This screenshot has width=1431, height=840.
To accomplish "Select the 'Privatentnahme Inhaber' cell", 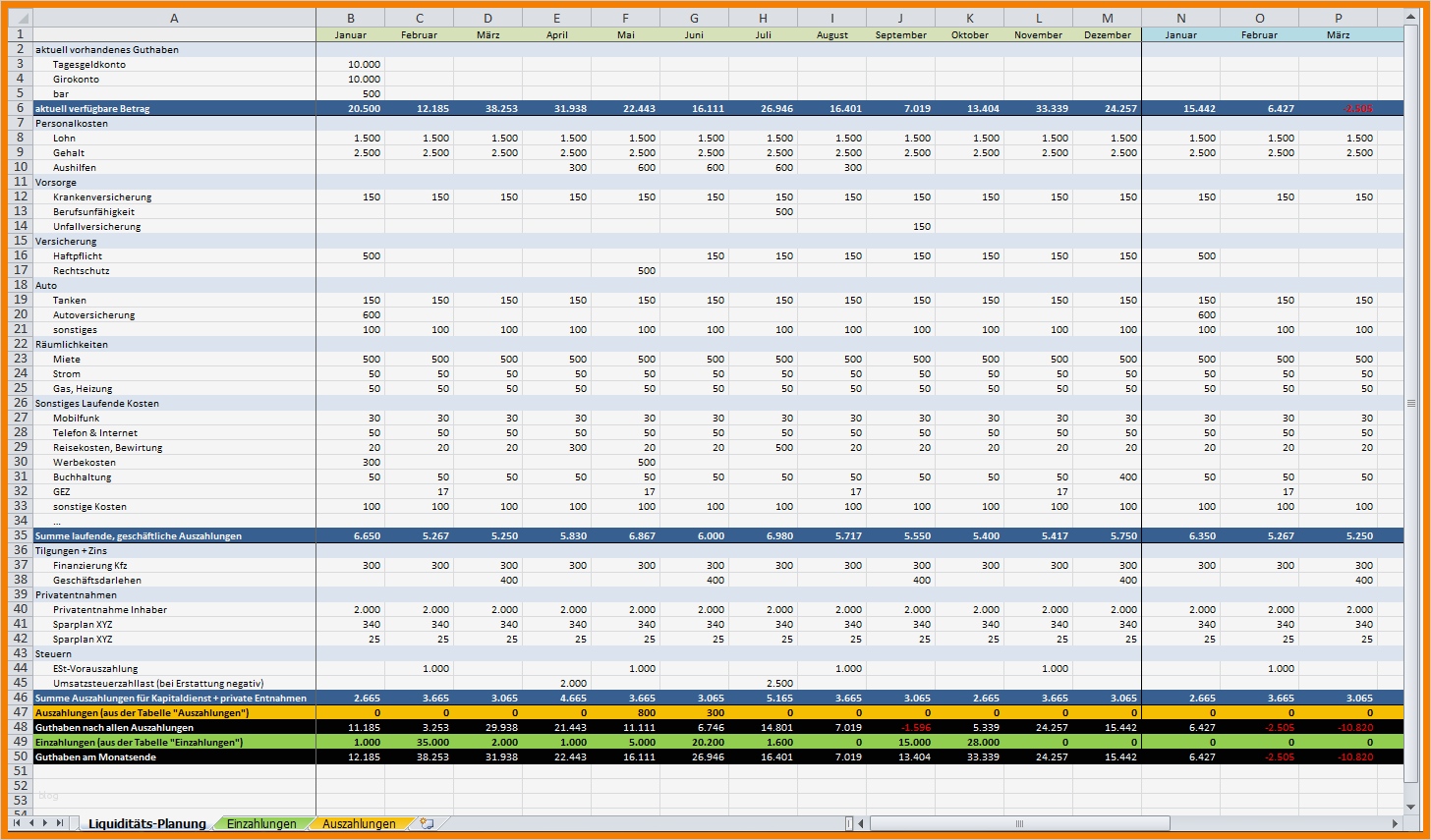I will pyautogui.click(x=174, y=609).
